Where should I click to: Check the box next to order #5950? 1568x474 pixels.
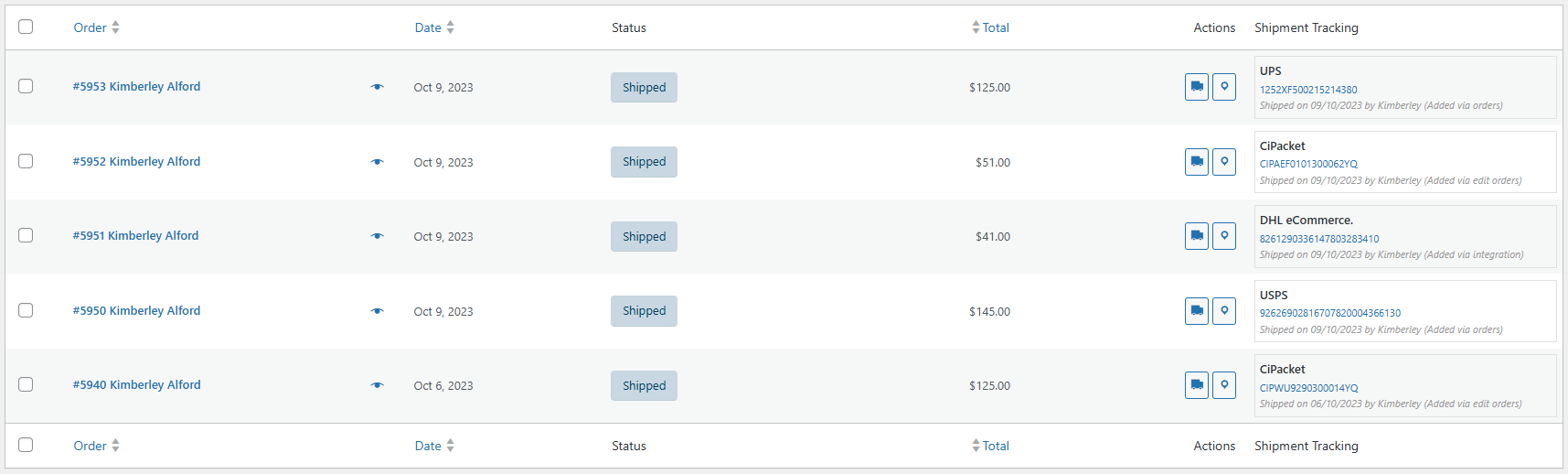tap(26, 310)
